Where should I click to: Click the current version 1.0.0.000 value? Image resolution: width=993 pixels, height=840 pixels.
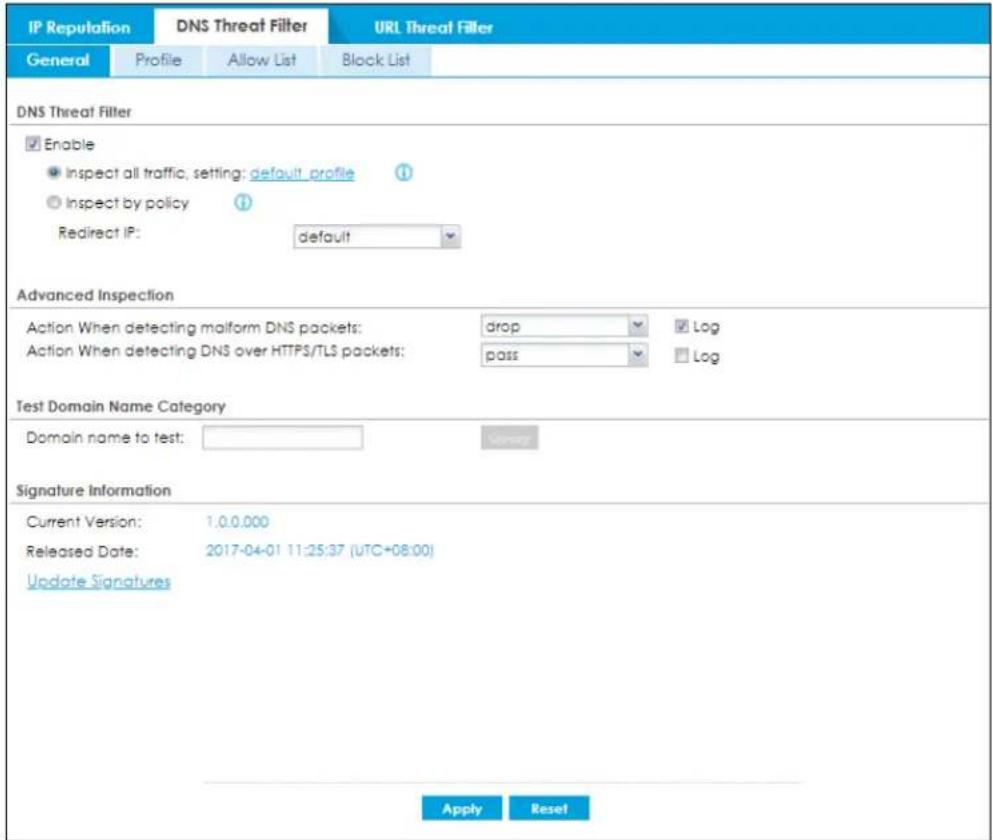pyautogui.click(x=237, y=522)
